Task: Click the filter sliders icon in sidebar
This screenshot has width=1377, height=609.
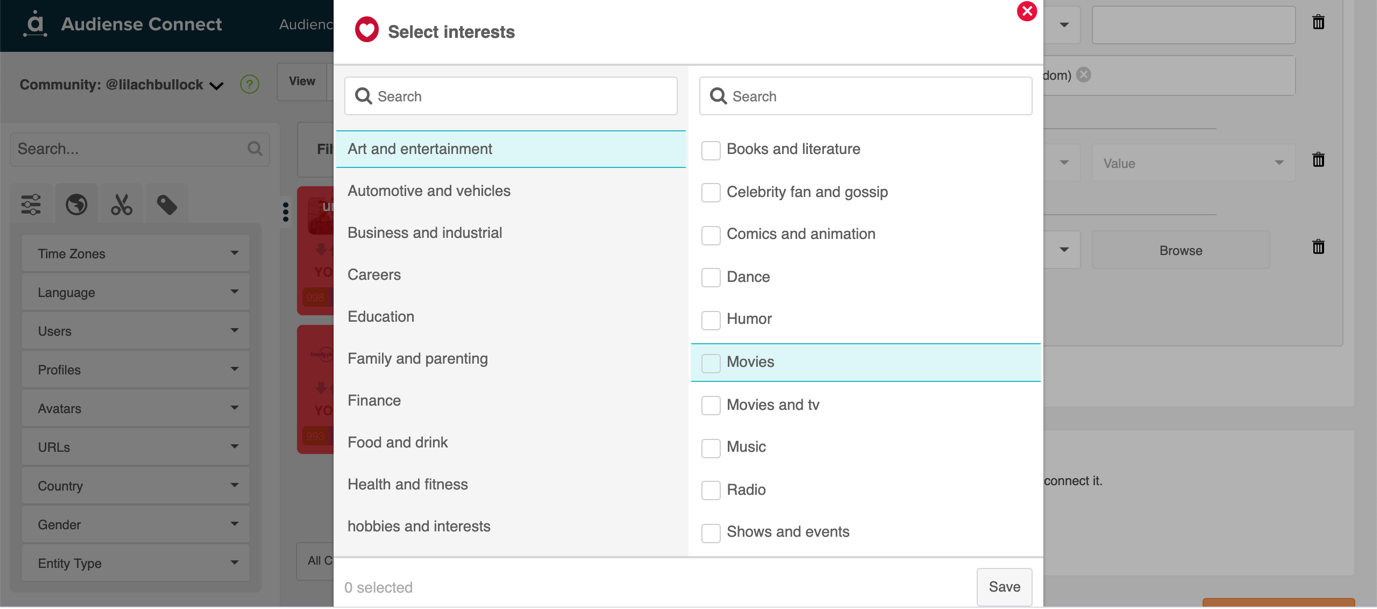Action: pyautogui.click(x=32, y=205)
